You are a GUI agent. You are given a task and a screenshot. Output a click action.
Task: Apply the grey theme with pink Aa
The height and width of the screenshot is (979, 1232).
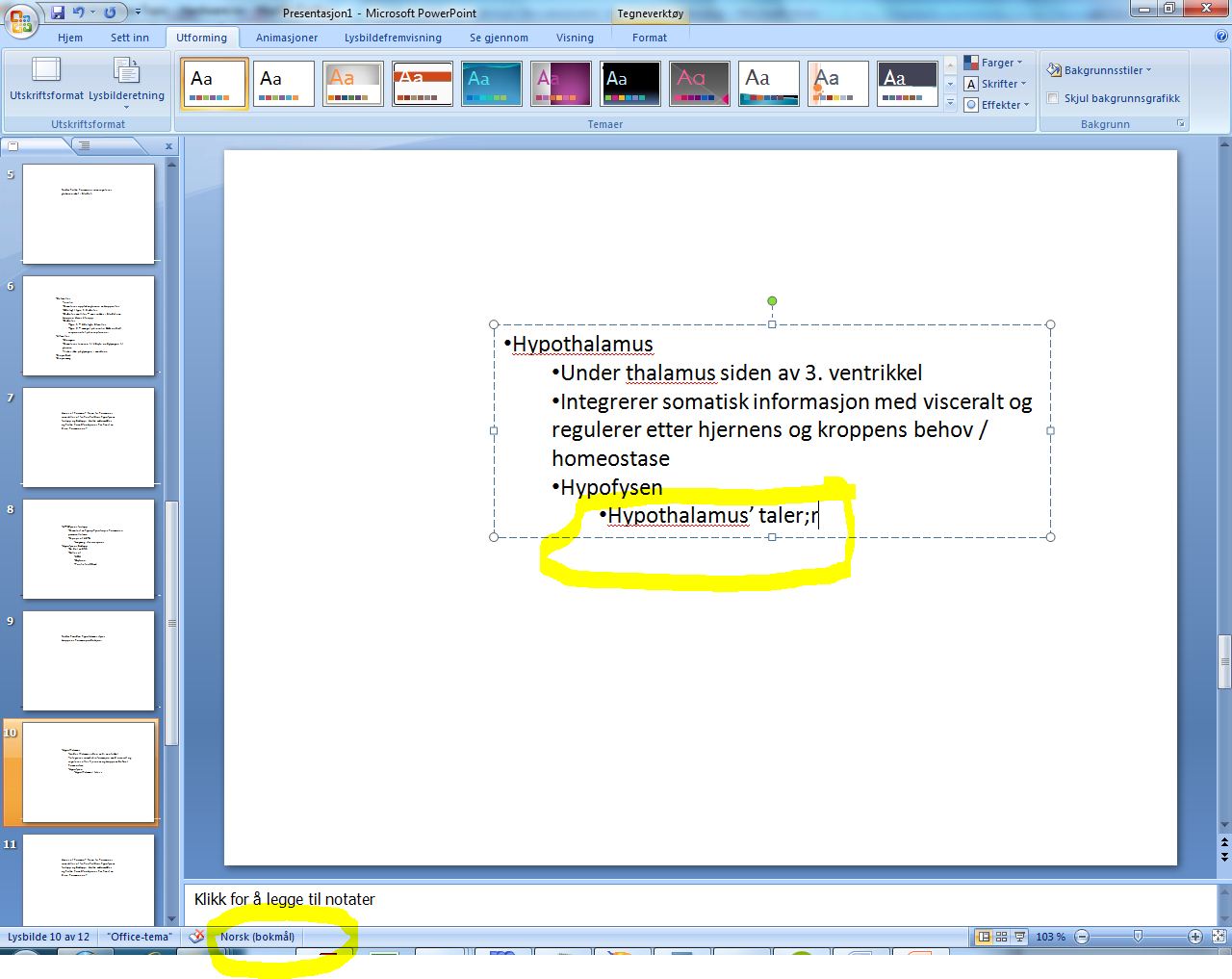[700, 84]
